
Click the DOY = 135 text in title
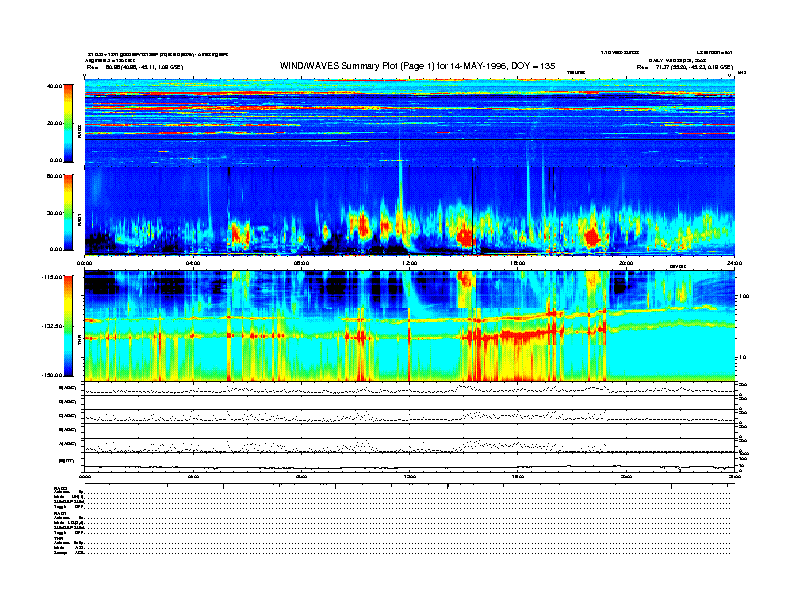pyautogui.click(x=533, y=66)
